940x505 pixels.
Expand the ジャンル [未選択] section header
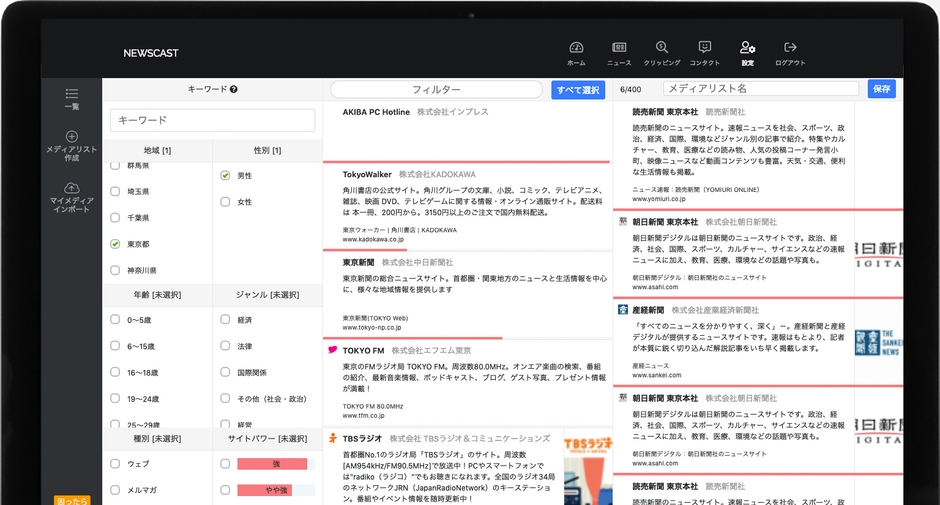point(267,295)
